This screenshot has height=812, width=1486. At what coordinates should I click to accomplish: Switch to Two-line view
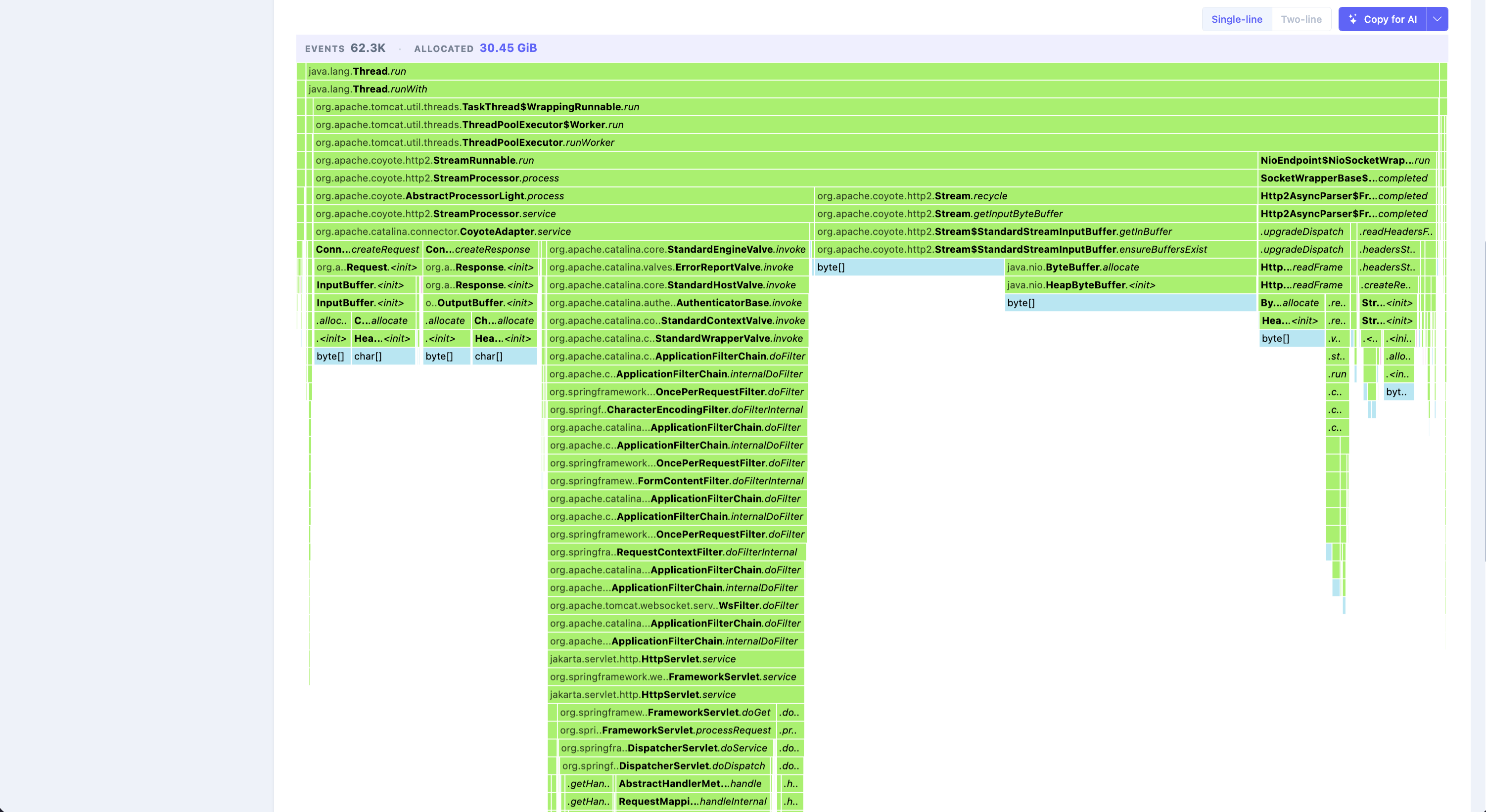1301,19
